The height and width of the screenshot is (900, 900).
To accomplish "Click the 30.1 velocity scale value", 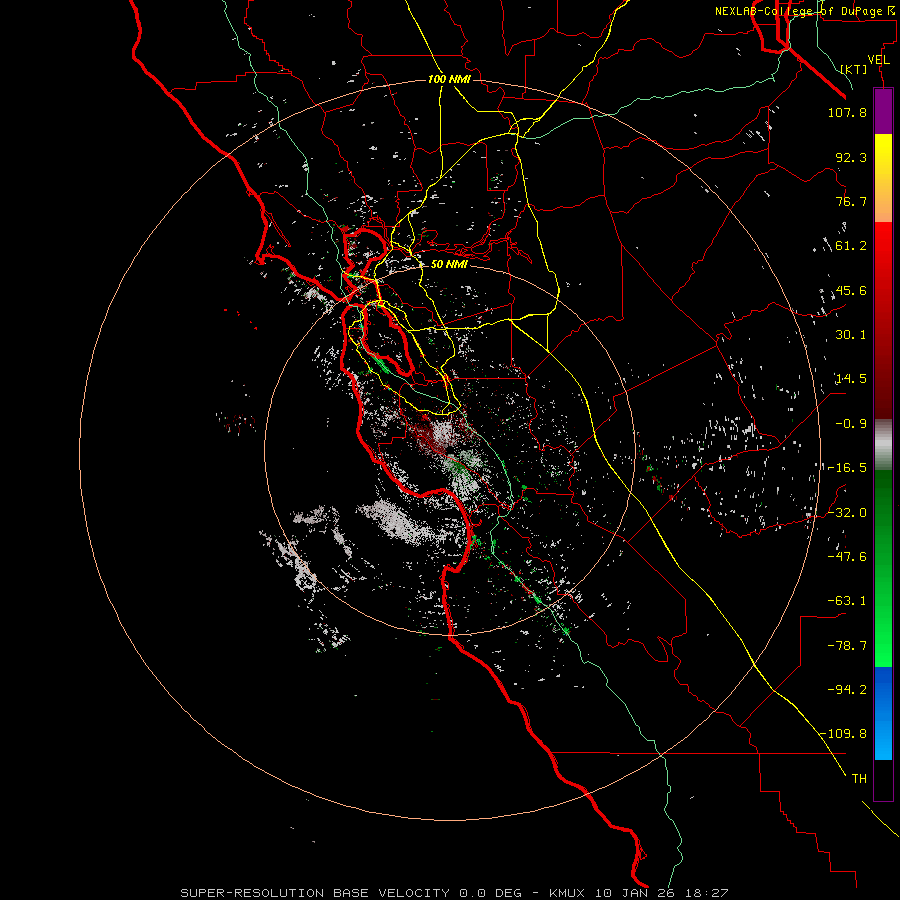I will tap(851, 335).
